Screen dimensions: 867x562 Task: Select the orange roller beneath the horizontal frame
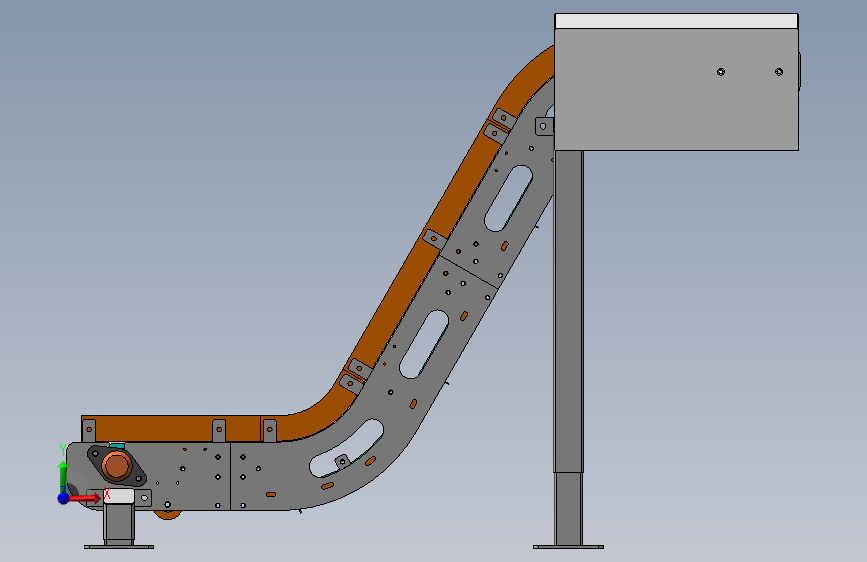(x=168, y=514)
